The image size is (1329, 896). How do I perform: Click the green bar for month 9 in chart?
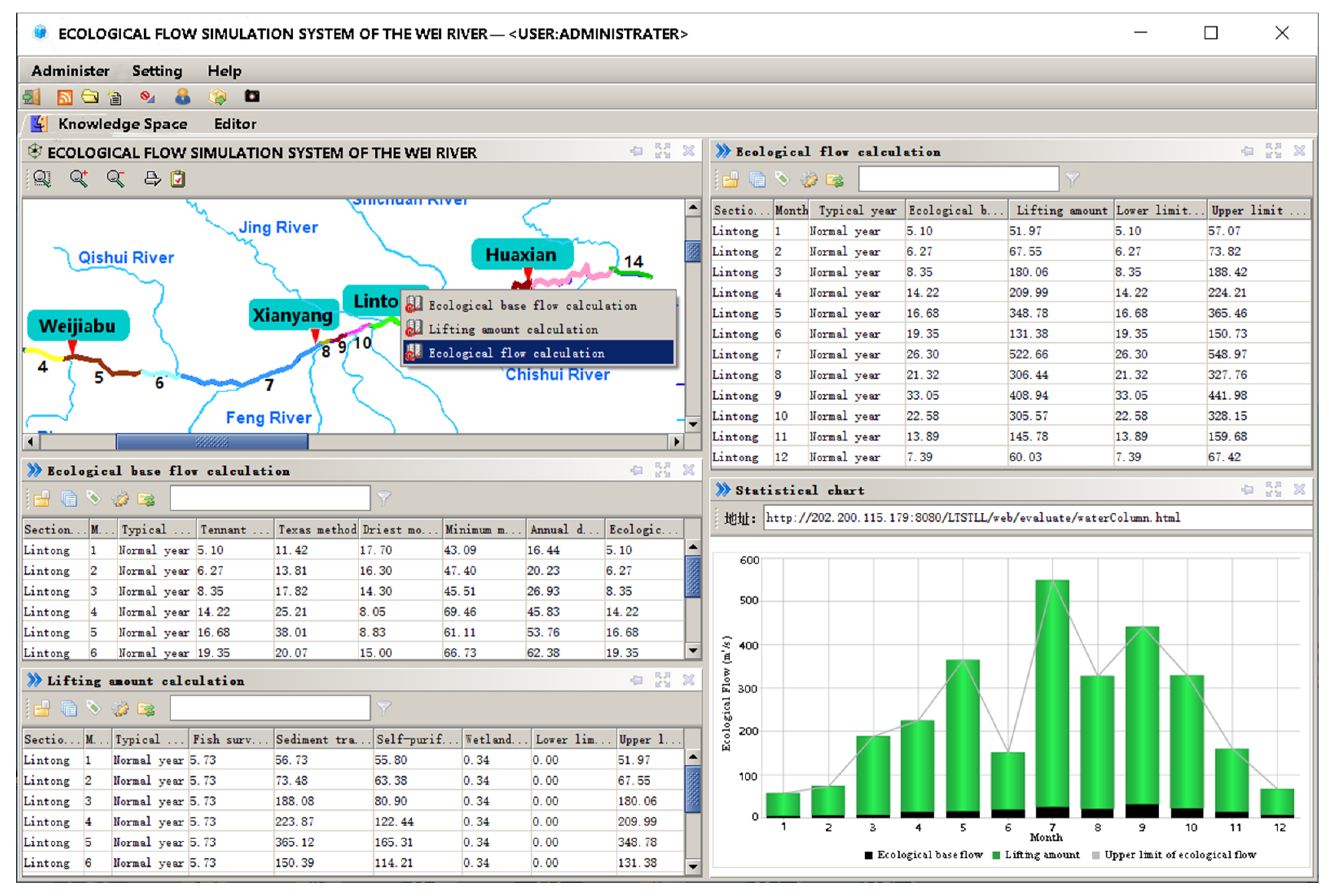pos(1142,715)
